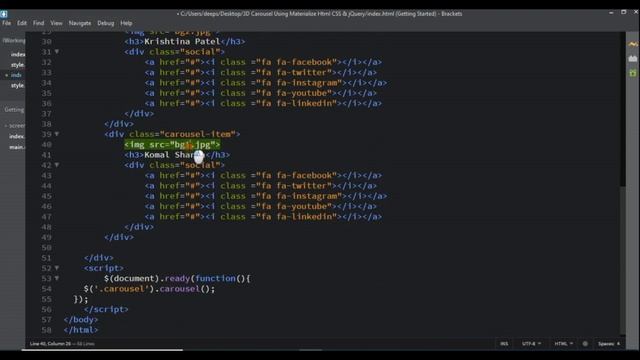Image resolution: width=640 pixels, height=360 pixels.
Task: Fold the ready function at line 53
Action: (x=57, y=278)
